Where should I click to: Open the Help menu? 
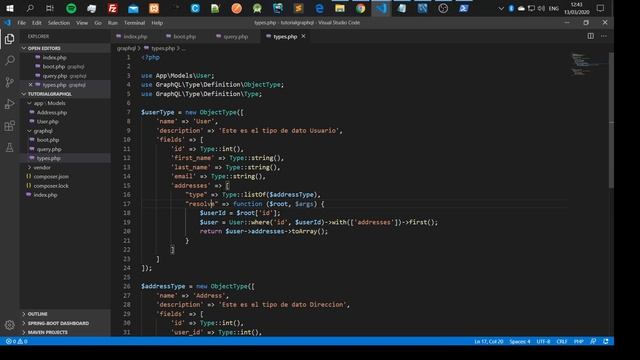click(x=157, y=23)
